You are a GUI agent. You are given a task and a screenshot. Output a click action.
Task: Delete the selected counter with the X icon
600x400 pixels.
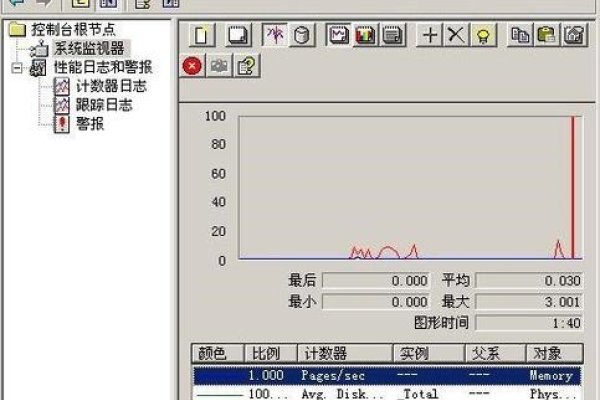pyautogui.click(x=456, y=35)
